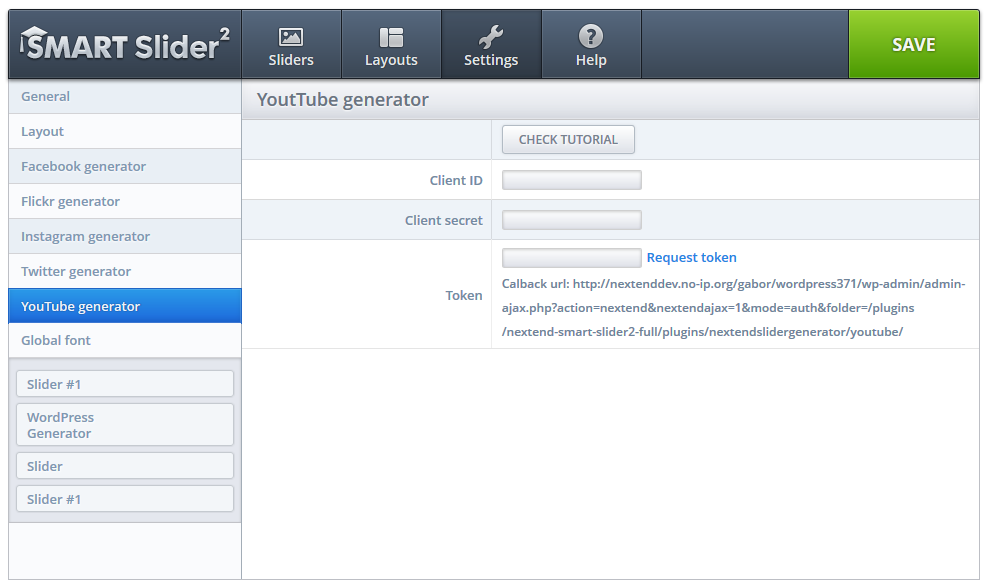
Task: Open Twitter generator settings
Action: click(x=125, y=271)
